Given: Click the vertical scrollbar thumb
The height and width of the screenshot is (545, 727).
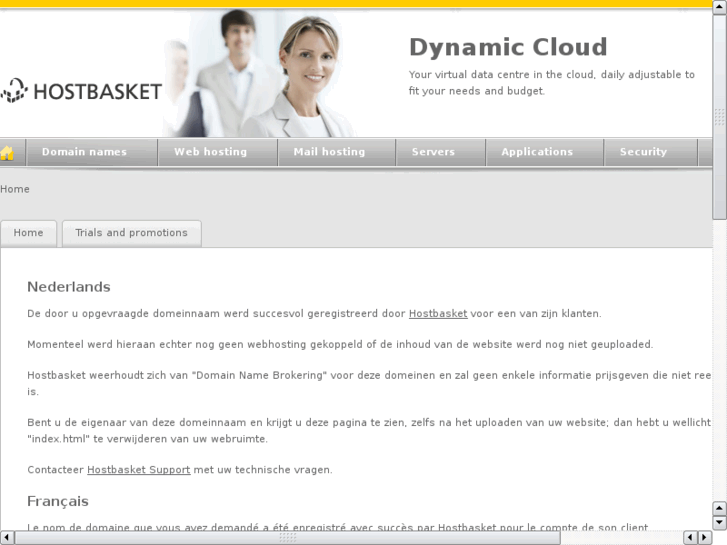Looking at the screenshot, I should click(x=720, y=117).
